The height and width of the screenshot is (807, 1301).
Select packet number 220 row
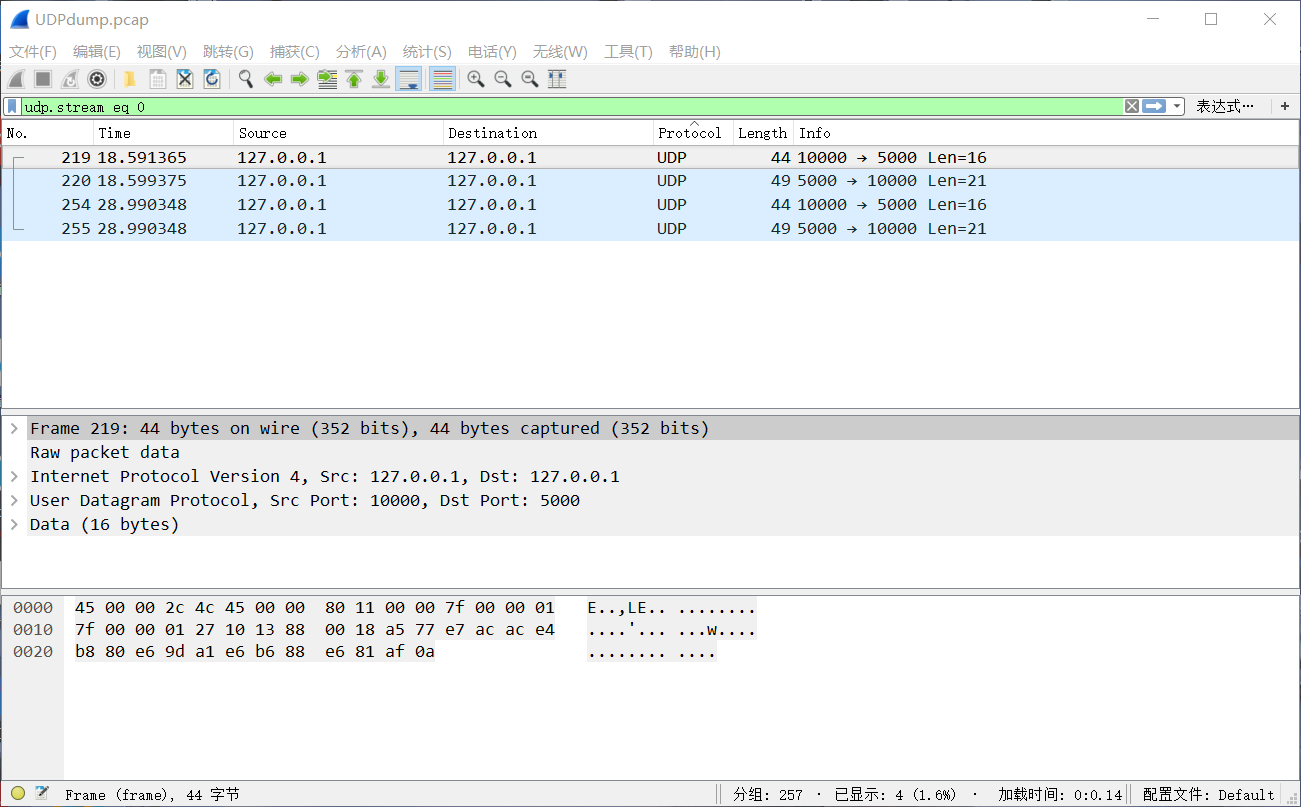[x=650, y=181]
